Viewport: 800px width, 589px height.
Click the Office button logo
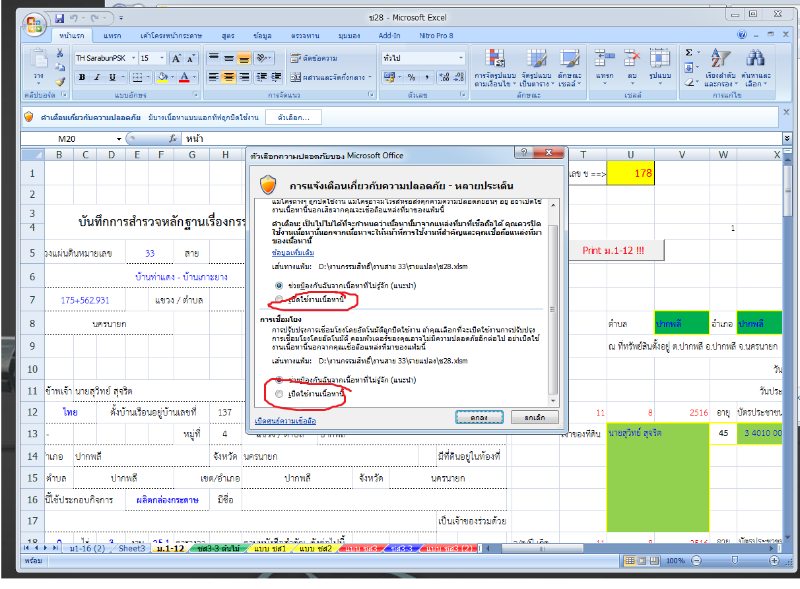point(35,22)
